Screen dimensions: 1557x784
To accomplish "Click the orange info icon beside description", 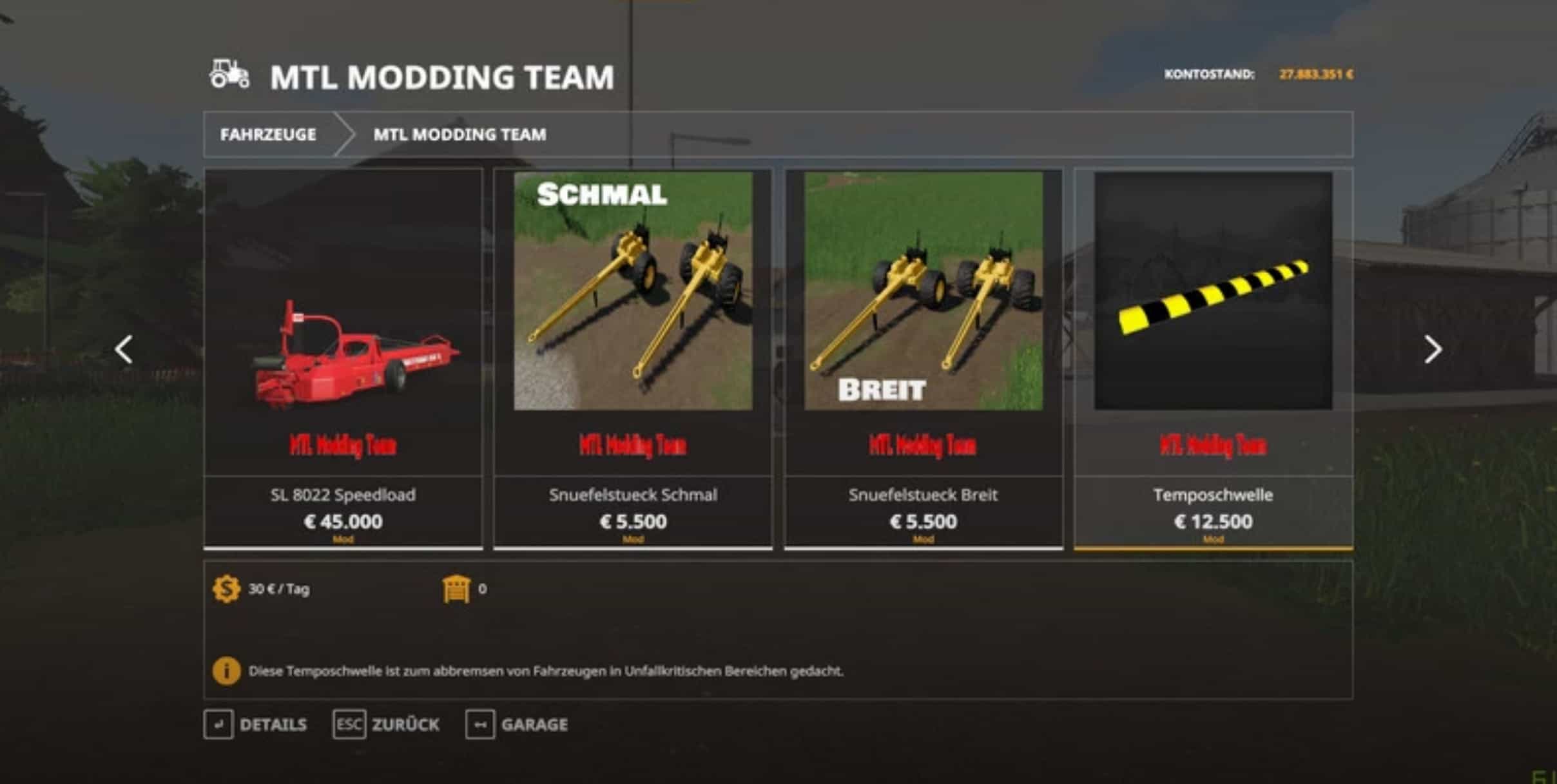I will click(x=226, y=671).
